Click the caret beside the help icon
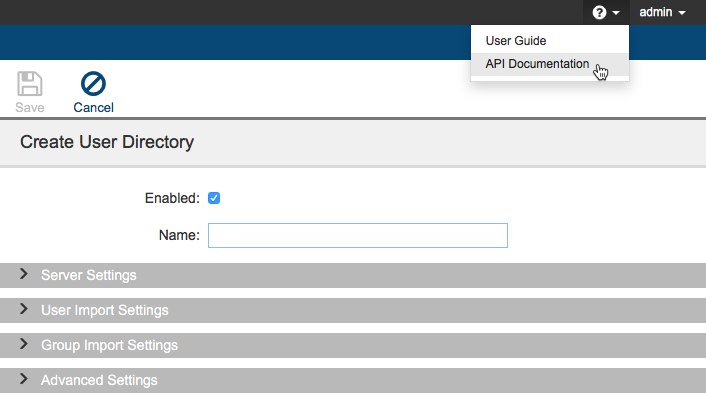 [x=616, y=13]
